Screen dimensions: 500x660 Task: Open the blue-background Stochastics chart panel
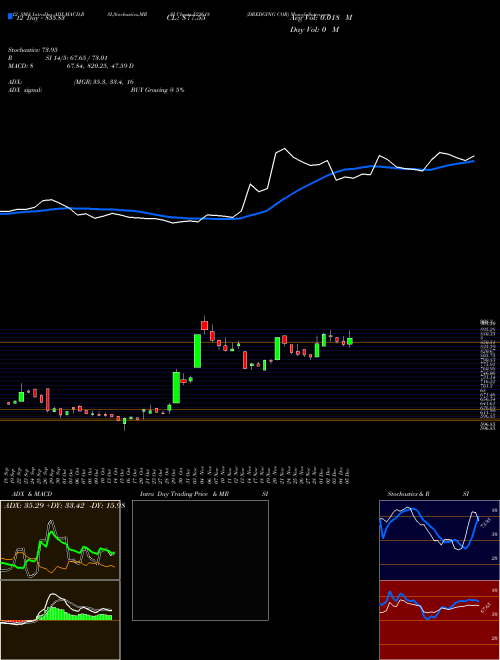439,540
